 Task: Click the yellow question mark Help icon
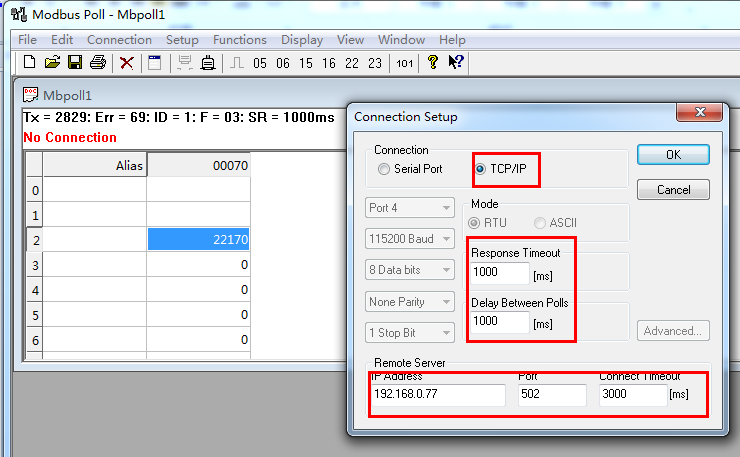433,63
